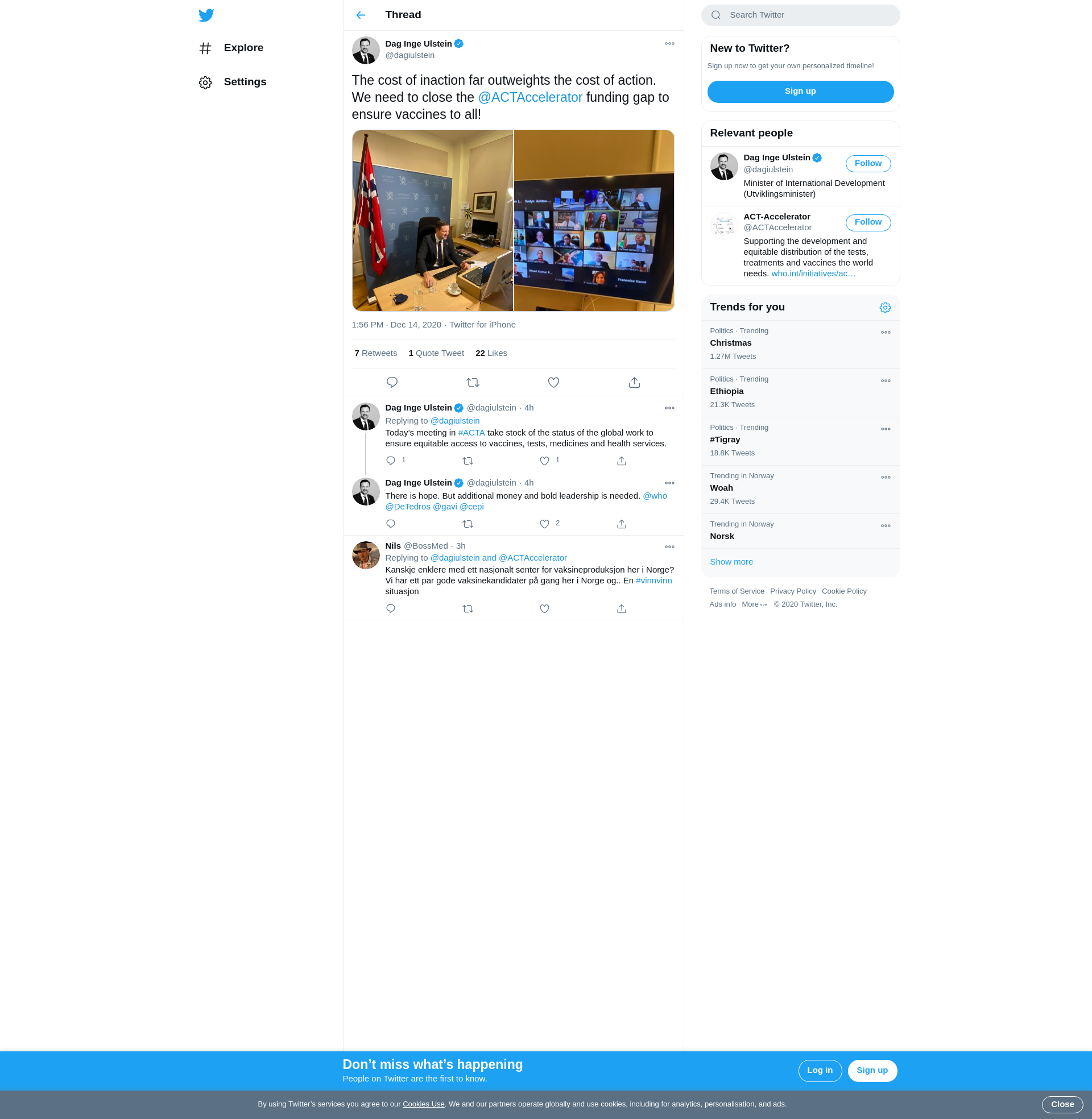
Task: Open Cookie Policy footer link
Action: 843,591
